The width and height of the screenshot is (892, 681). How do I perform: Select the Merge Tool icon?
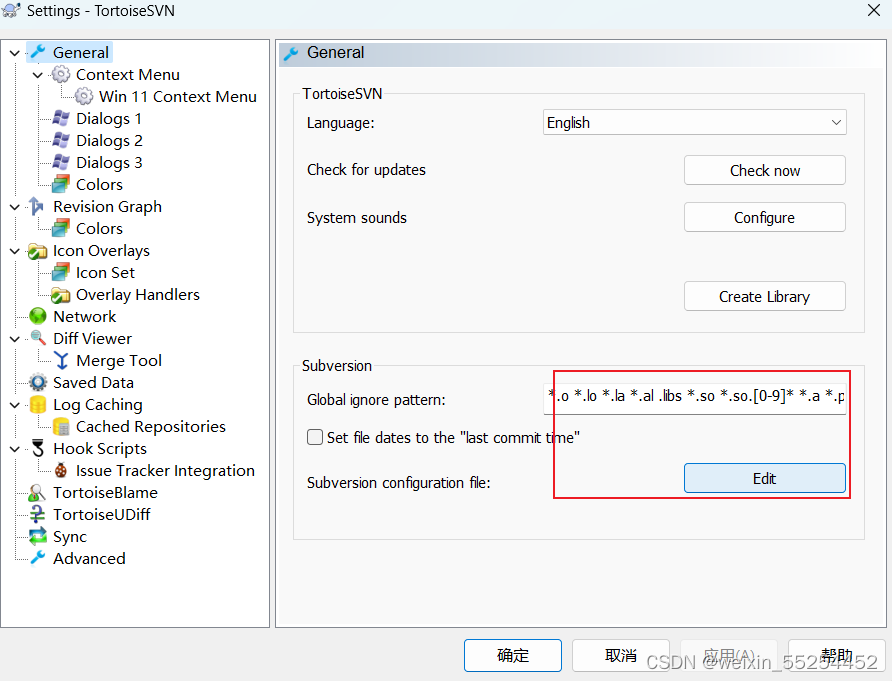coord(60,360)
